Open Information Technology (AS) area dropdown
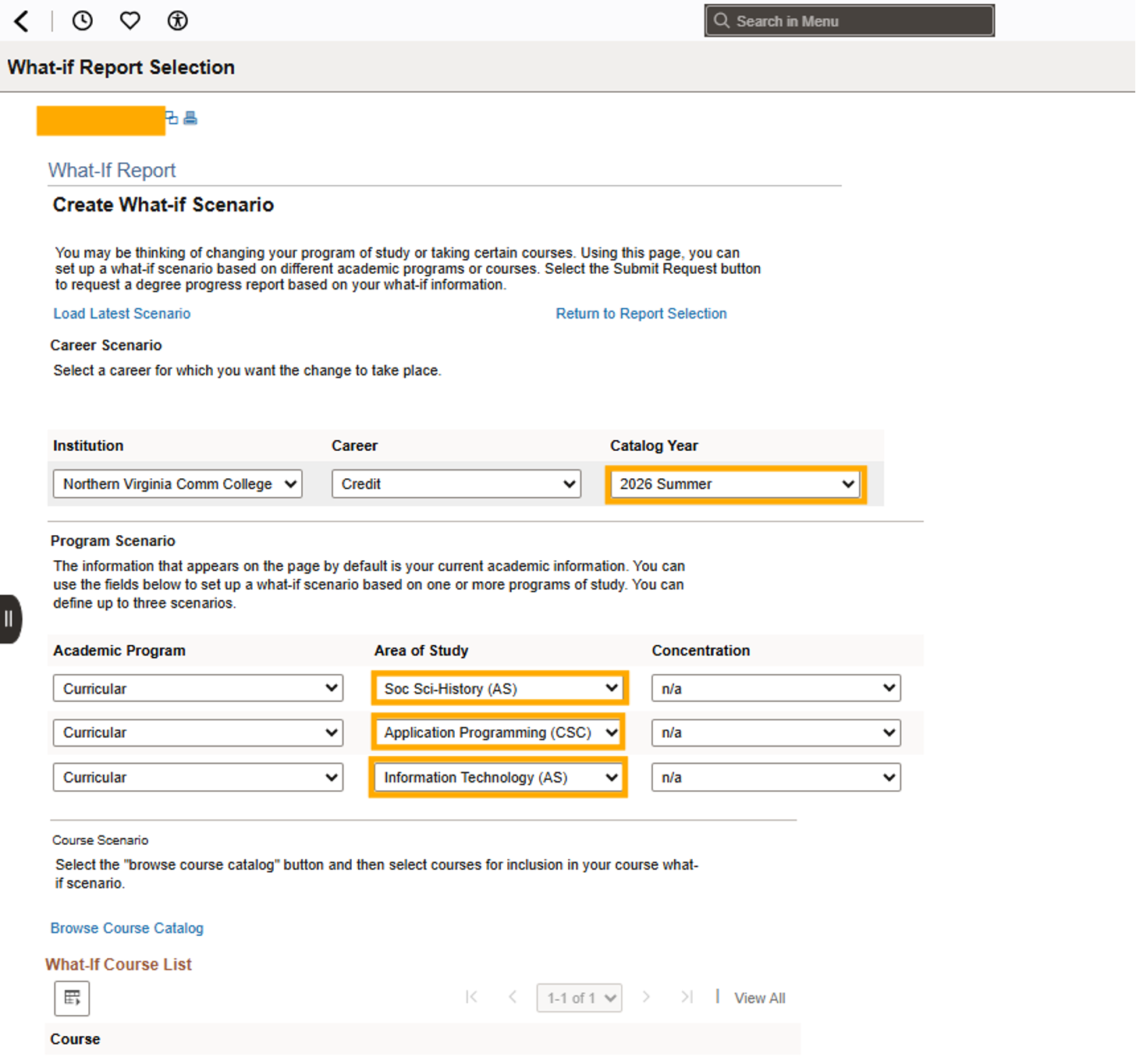The width and height of the screenshot is (1136, 1064). pyautogui.click(x=499, y=778)
